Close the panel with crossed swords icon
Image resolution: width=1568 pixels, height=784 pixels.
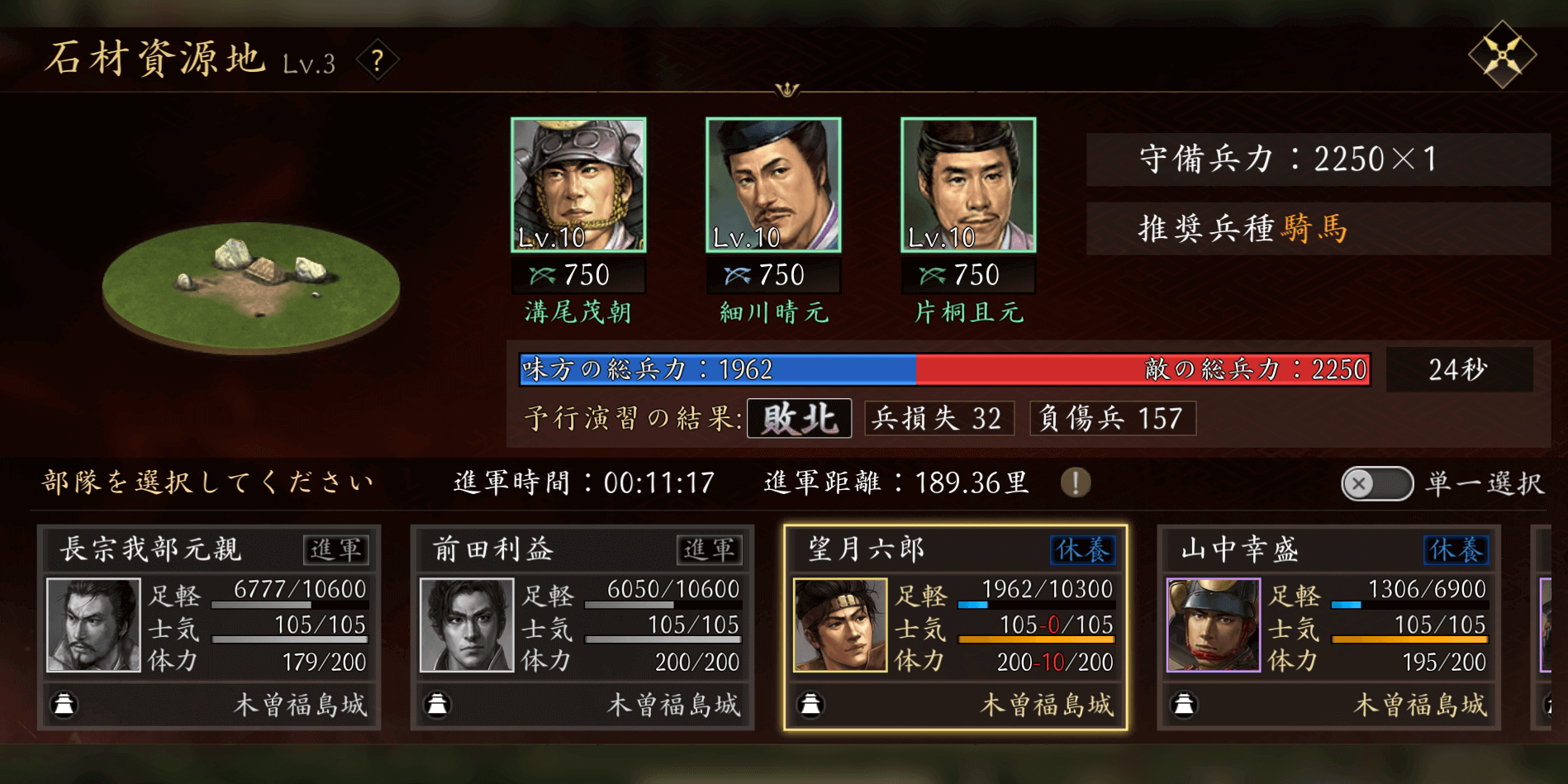(x=1502, y=55)
